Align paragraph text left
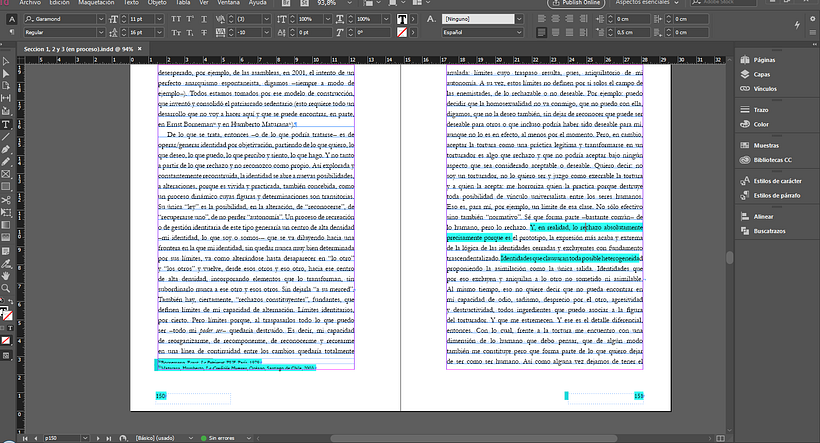 [541, 19]
